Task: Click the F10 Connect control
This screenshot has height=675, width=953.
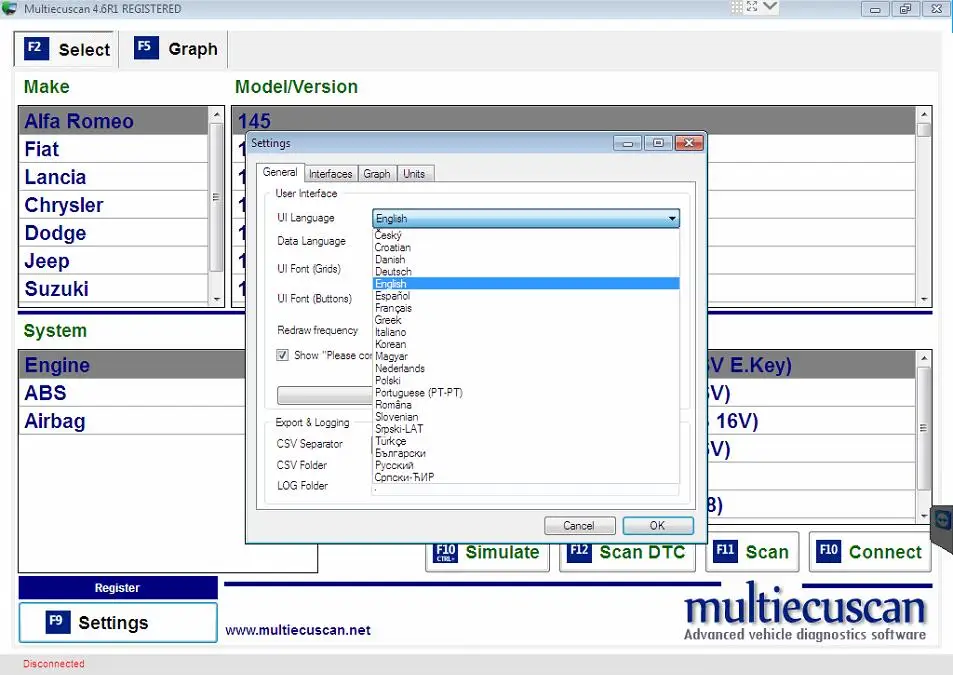Action: point(870,551)
